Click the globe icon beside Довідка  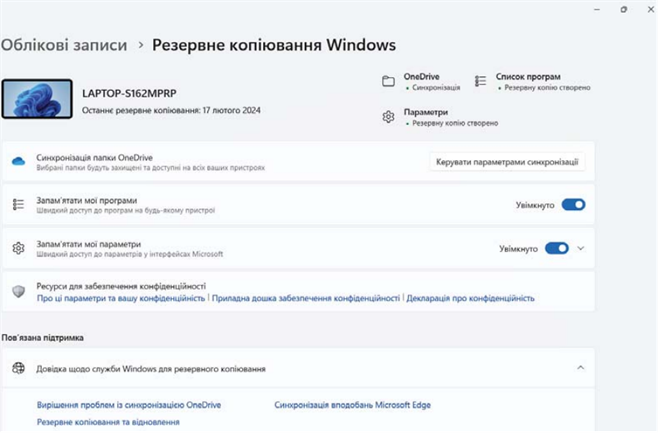click(18, 369)
